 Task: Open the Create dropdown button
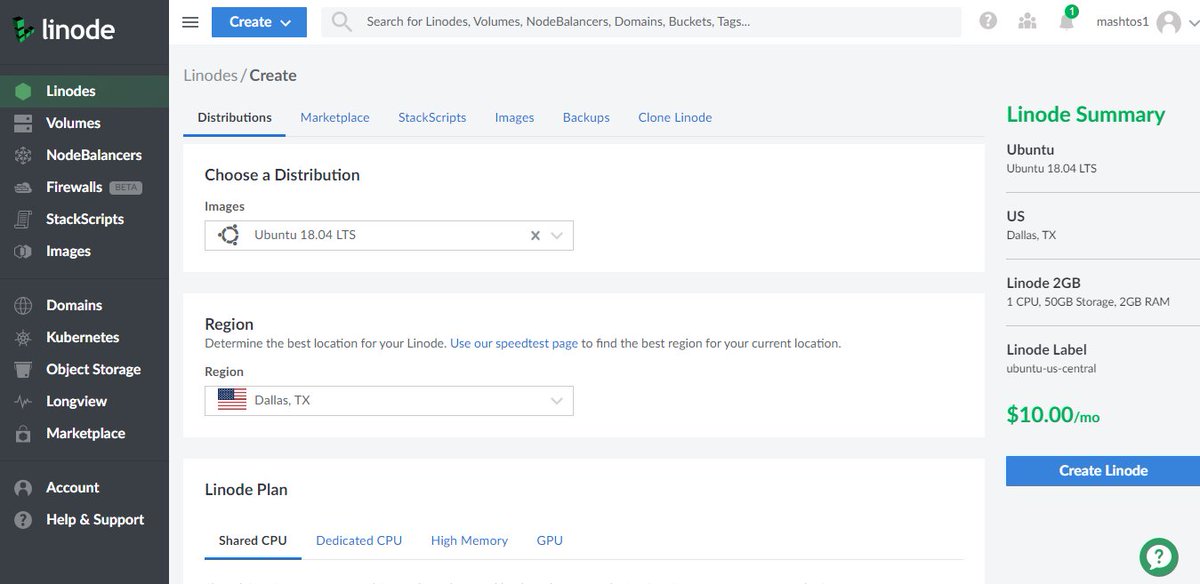click(x=259, y=22)
